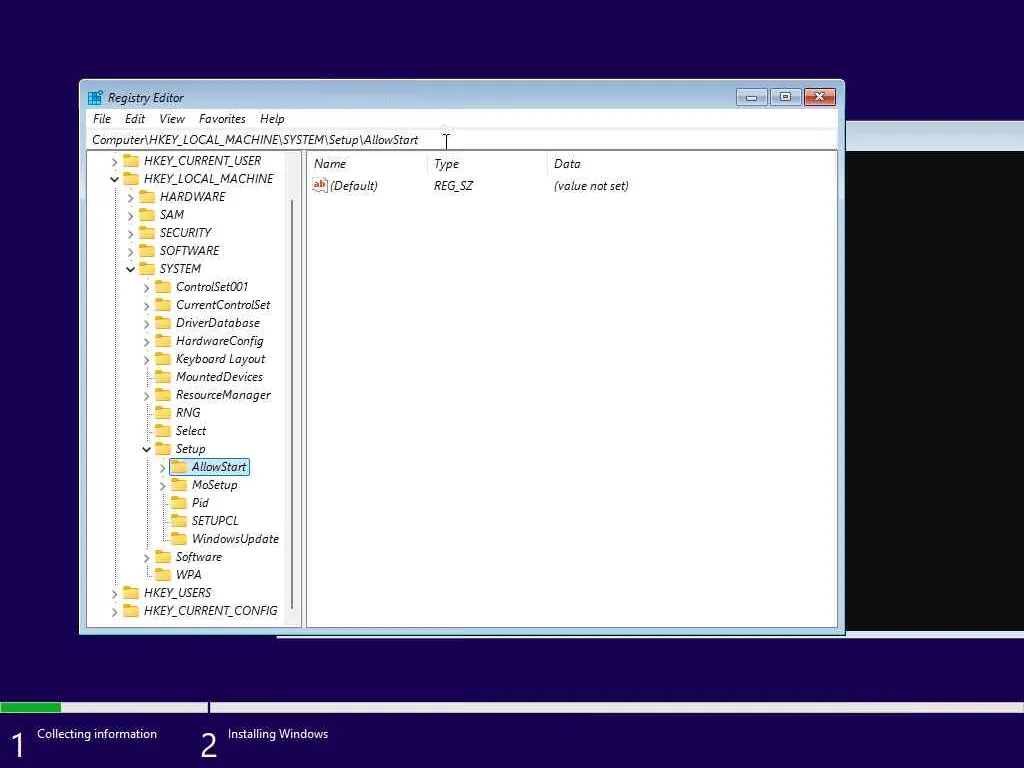The image size is (1024, 768).
Task: Minimize the Registry Editor window
Action: (x=752, y=97)
